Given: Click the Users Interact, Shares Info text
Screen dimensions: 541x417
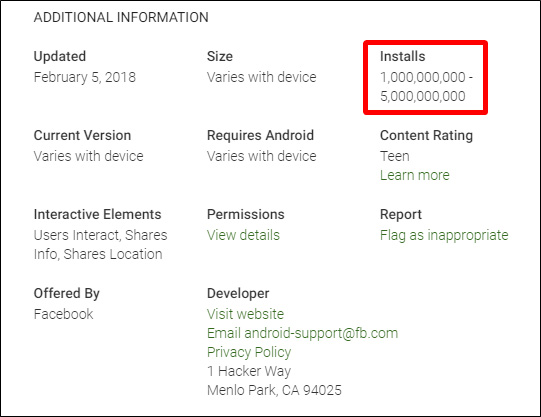Looking at the screenshot, I should coord(100,245).
